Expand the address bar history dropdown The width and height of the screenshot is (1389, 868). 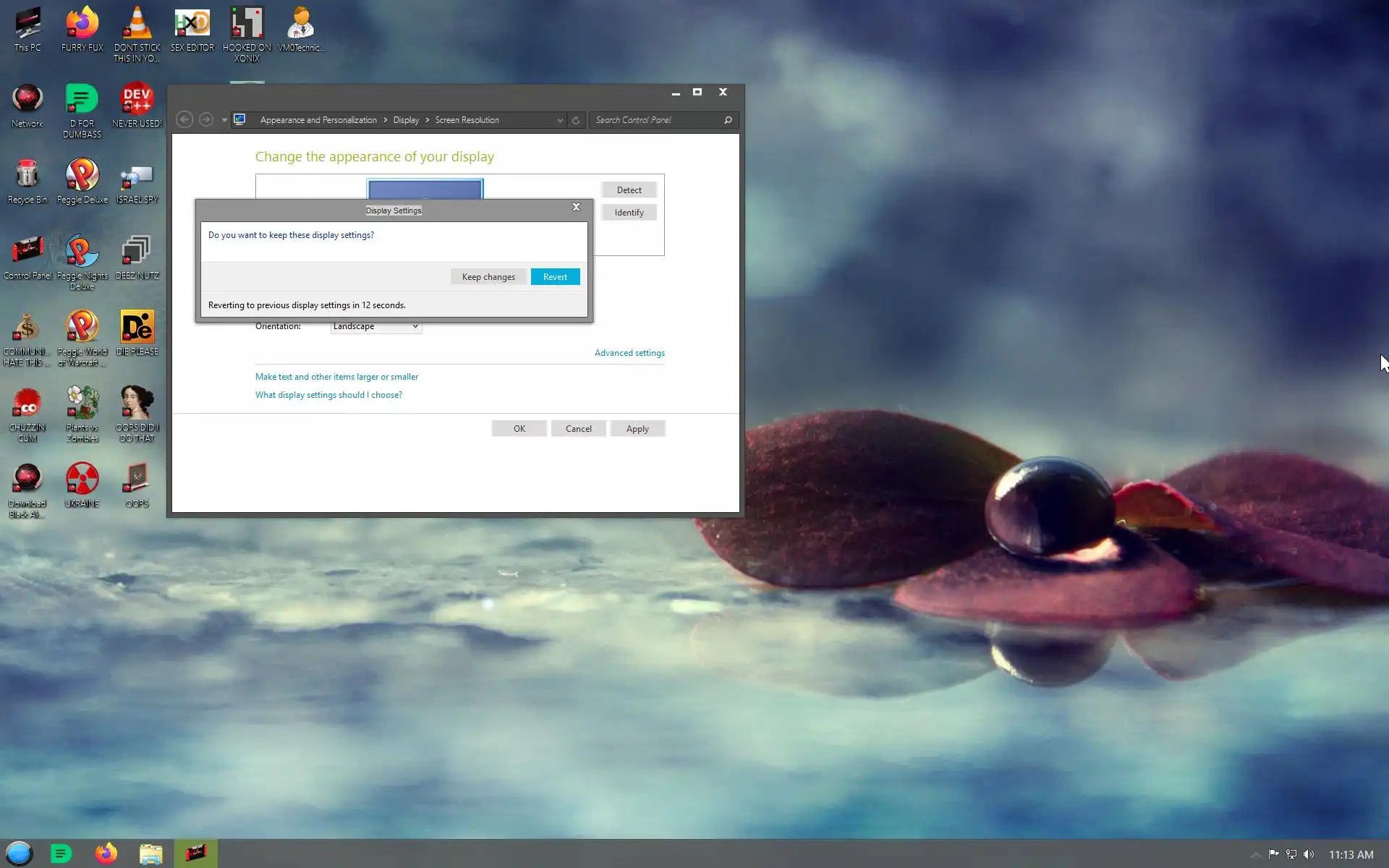pyautogui.click(x=559, y=120)
